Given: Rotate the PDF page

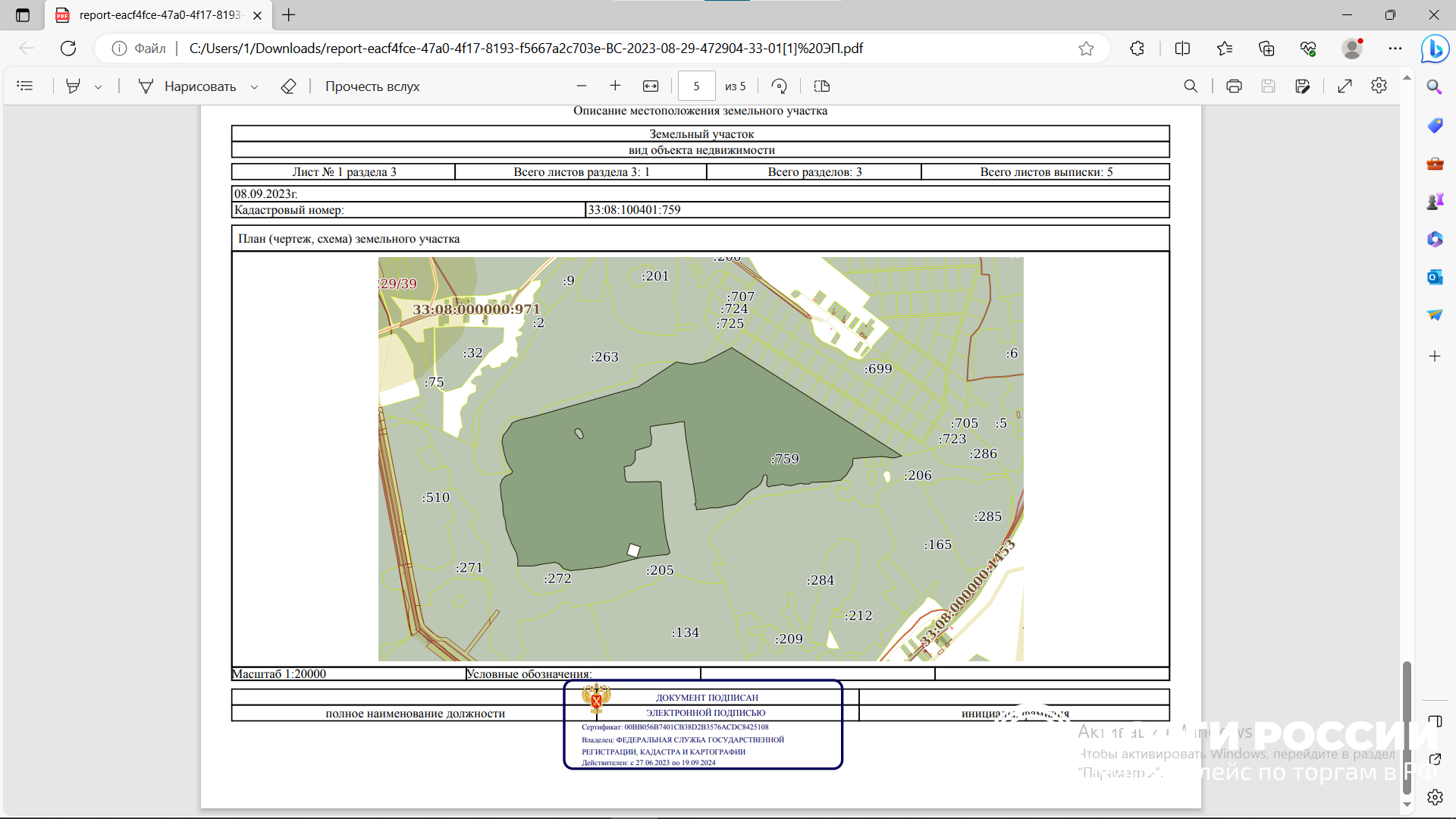Looking at the screenshot, I should [x=779, y=86].
